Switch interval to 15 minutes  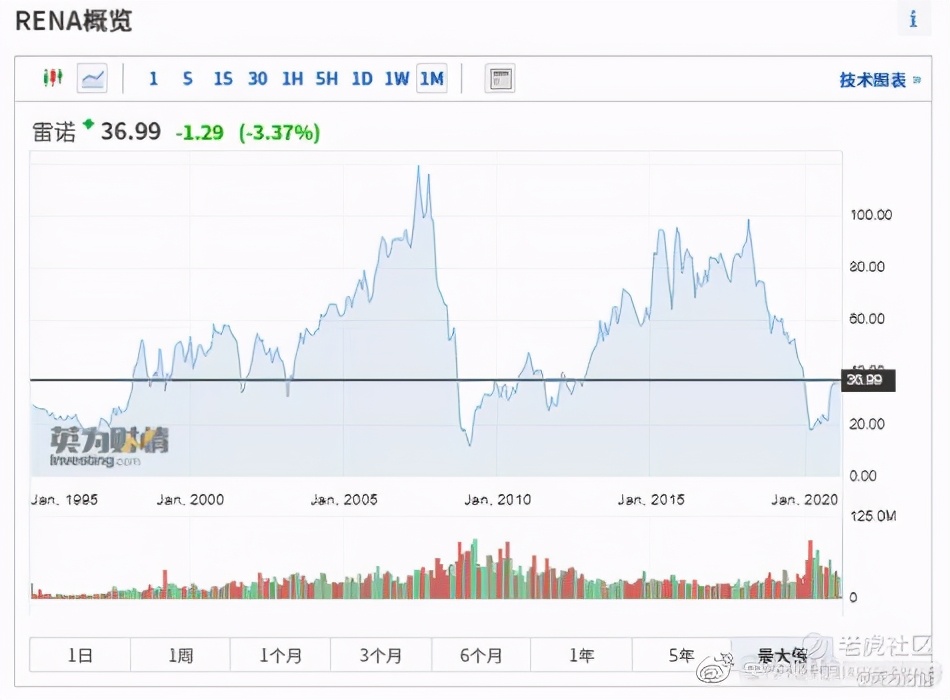223,78
